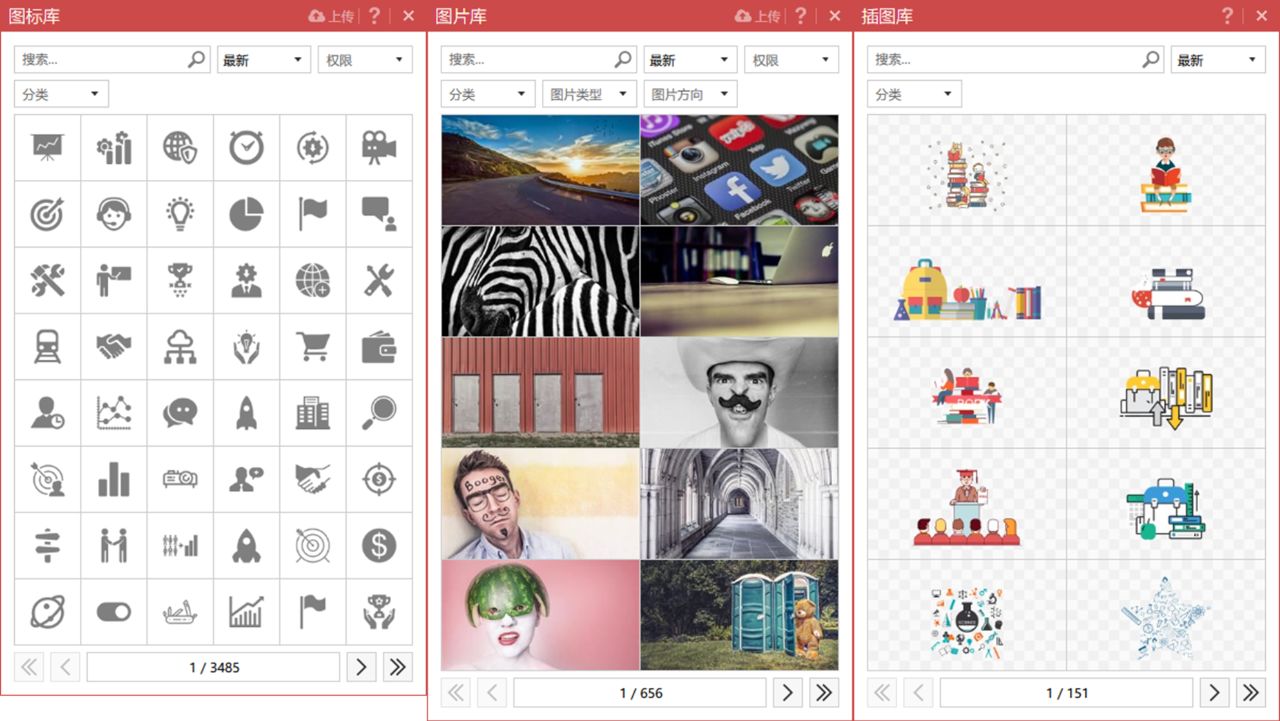Open sort dropdown in picture library

pyautogui.click(x=690, y=60)
